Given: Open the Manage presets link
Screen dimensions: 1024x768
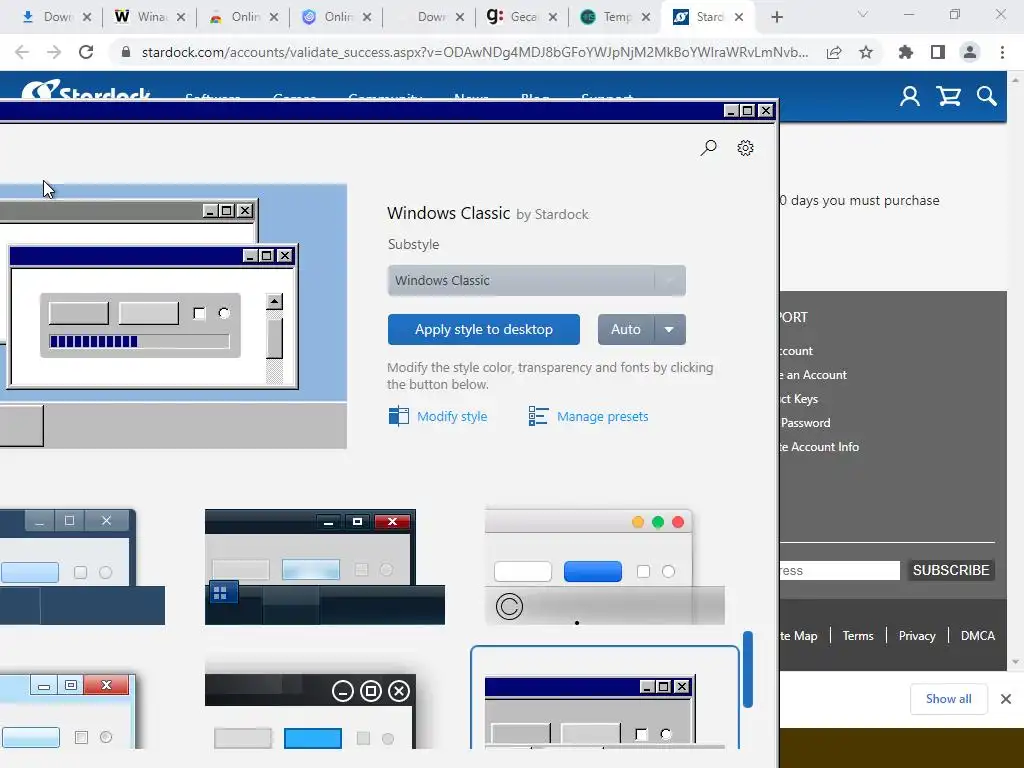Looking at the screenshot, I should coord(602,417).
